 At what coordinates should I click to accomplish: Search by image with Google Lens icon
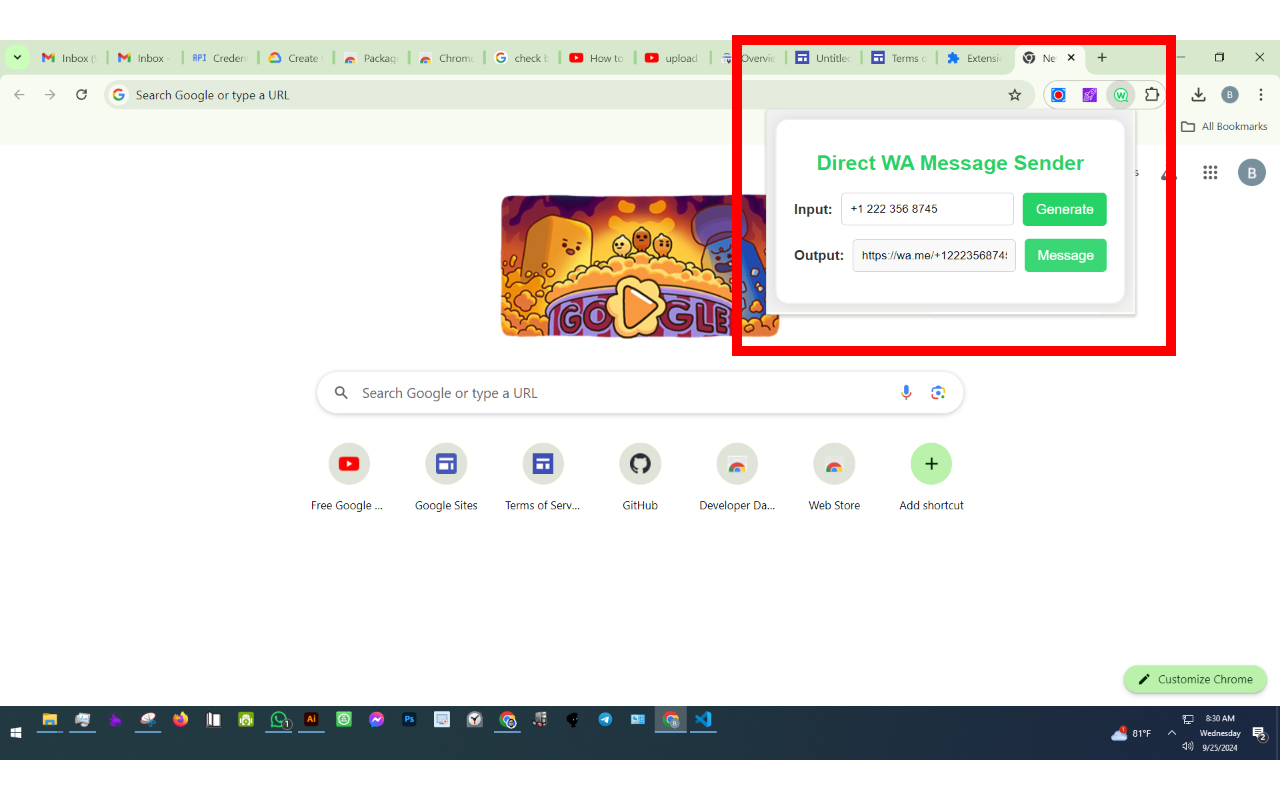point(938,393)
